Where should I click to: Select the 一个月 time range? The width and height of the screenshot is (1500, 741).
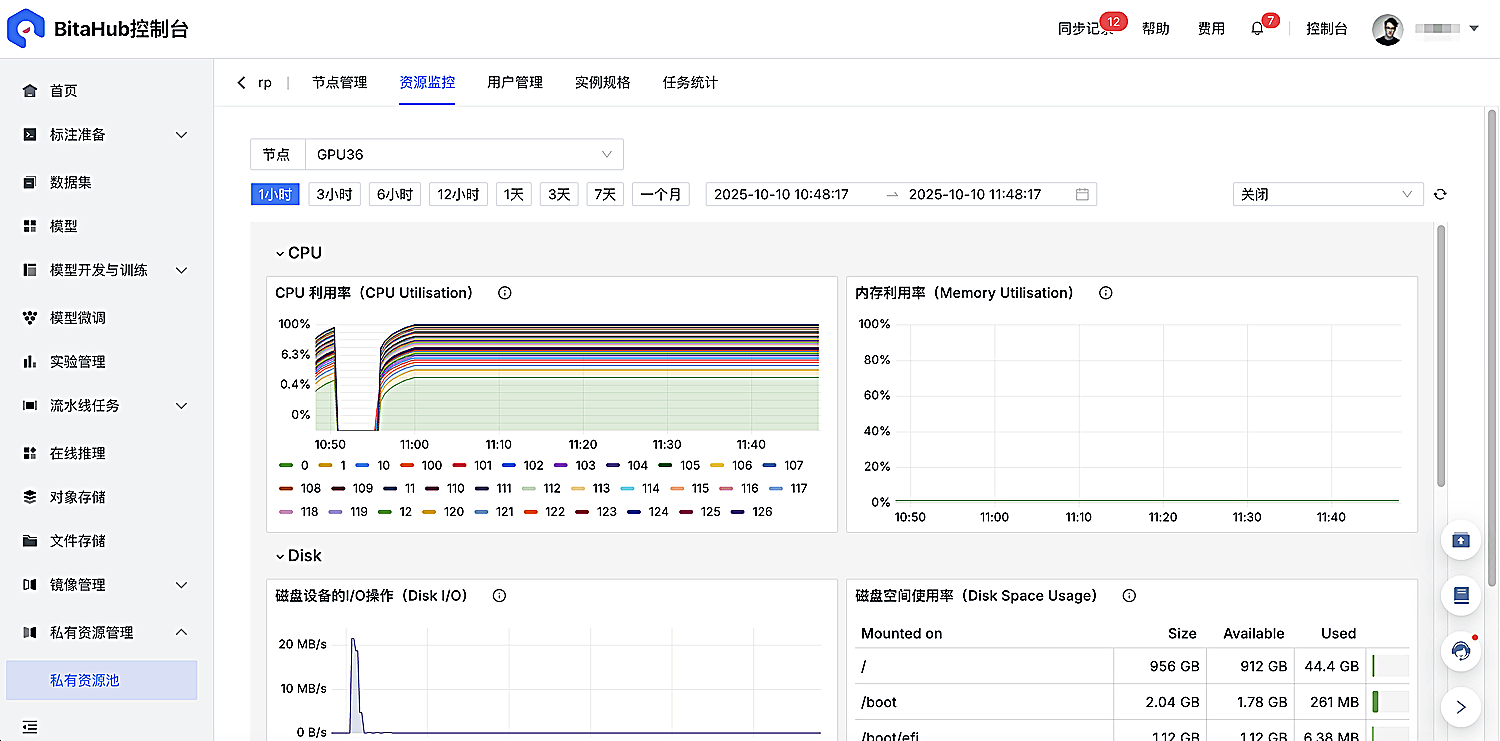(x=661, y=194)
